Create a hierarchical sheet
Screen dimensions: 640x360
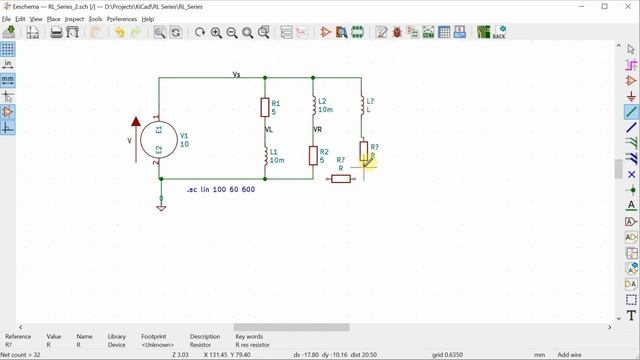tap(631, 253)
